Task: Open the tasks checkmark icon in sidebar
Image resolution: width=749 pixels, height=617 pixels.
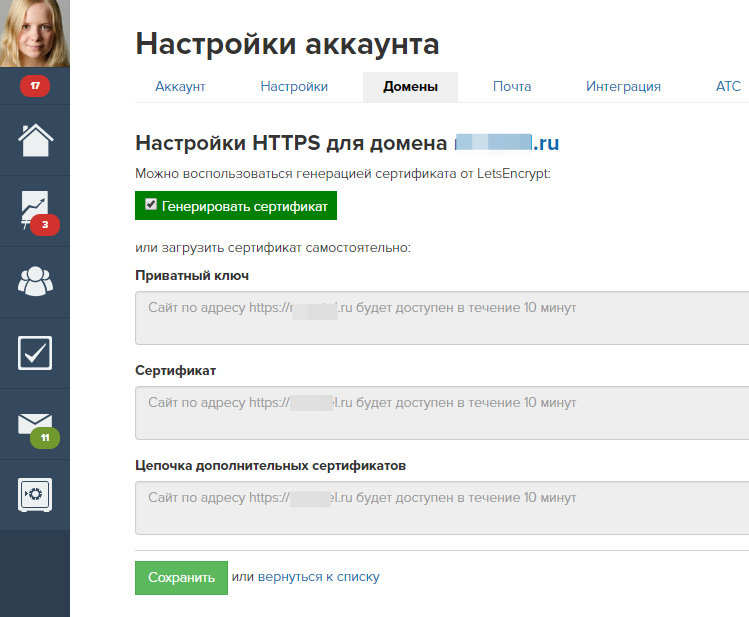Action: [x=35, y=353]
